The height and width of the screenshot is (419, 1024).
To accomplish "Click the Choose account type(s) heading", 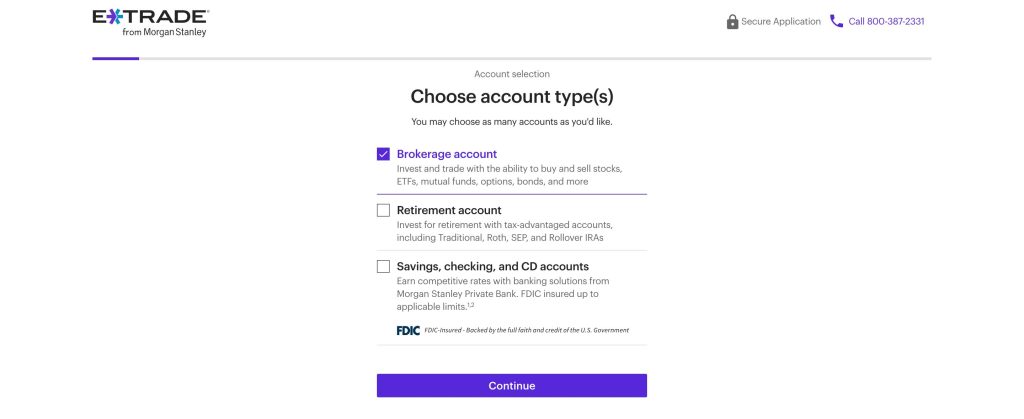I will (511, 97).
